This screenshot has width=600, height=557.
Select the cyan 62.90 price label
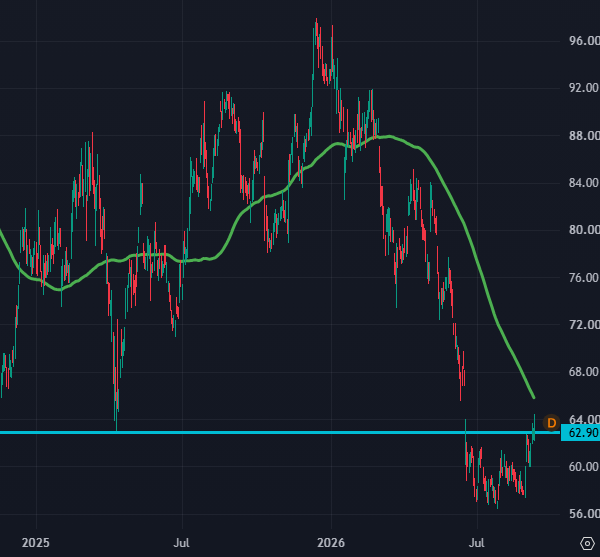(580, 433)
